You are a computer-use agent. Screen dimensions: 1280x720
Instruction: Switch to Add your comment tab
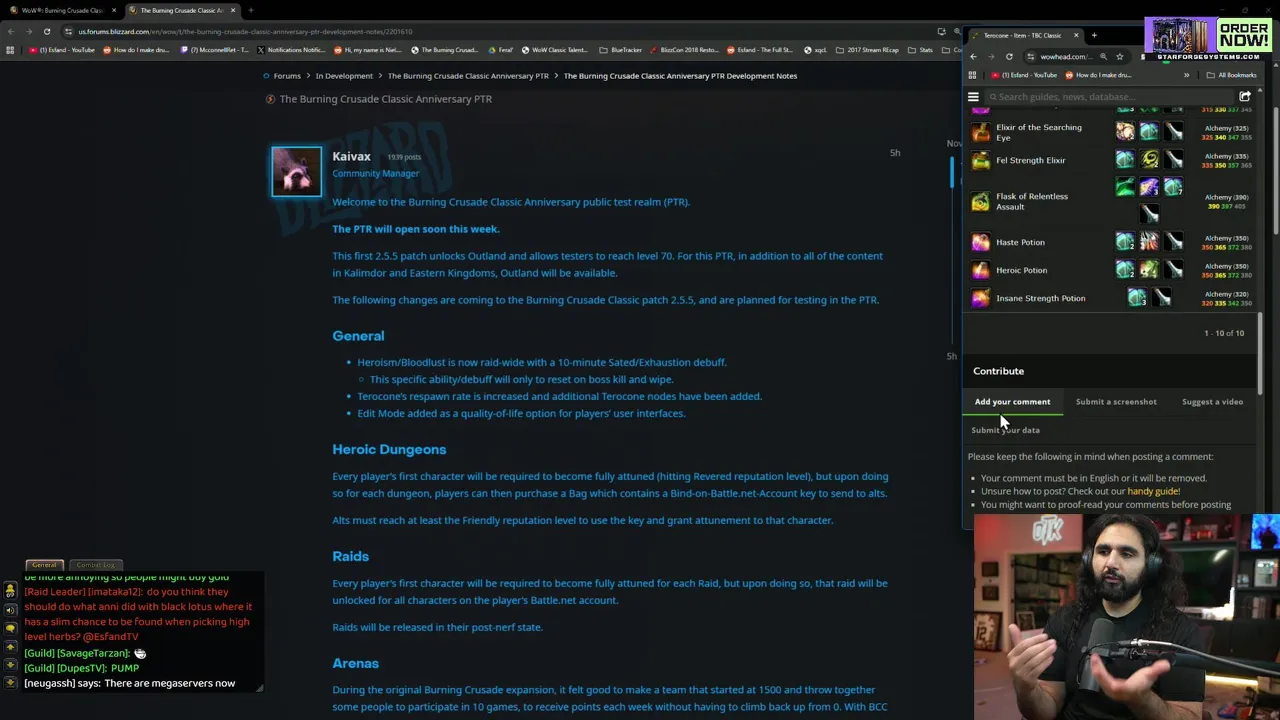click(1013, 402)
